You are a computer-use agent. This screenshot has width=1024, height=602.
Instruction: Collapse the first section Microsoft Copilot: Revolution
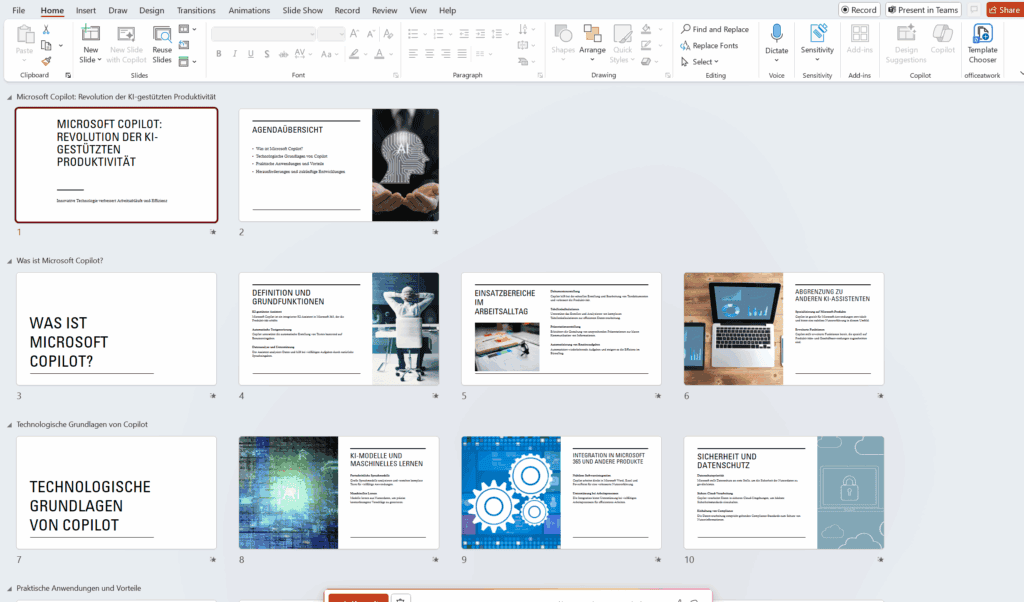(x=10, y=97)
